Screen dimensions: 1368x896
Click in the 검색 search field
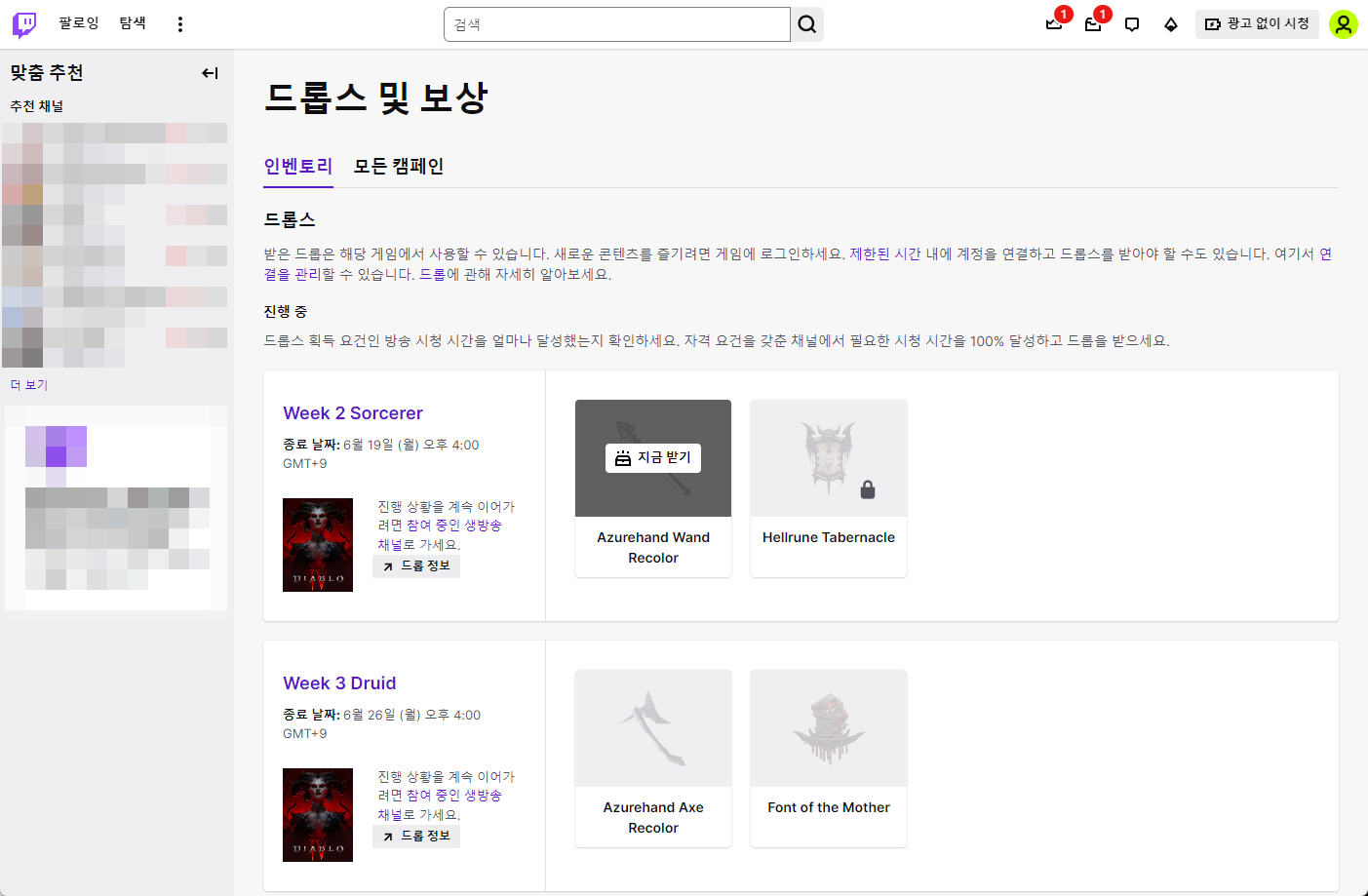tap(617, 24)
